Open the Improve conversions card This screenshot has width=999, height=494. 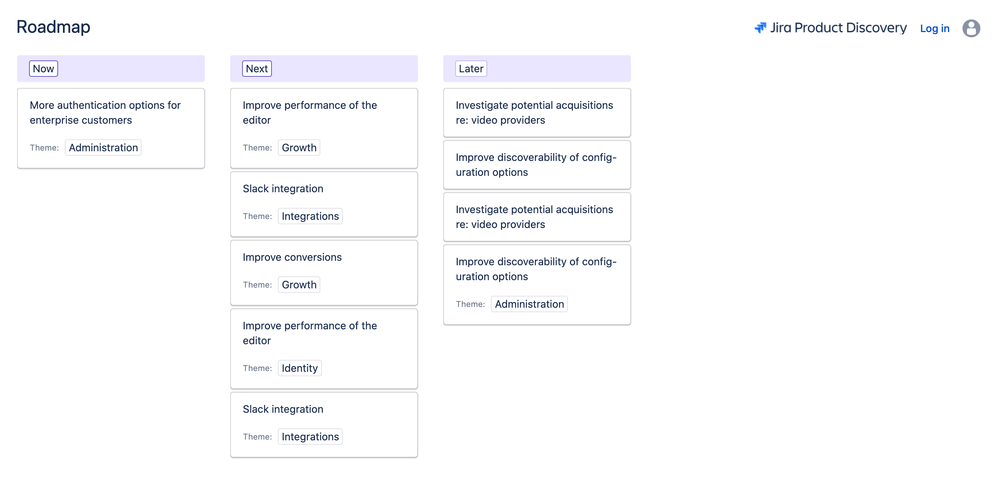pos(324,273)
